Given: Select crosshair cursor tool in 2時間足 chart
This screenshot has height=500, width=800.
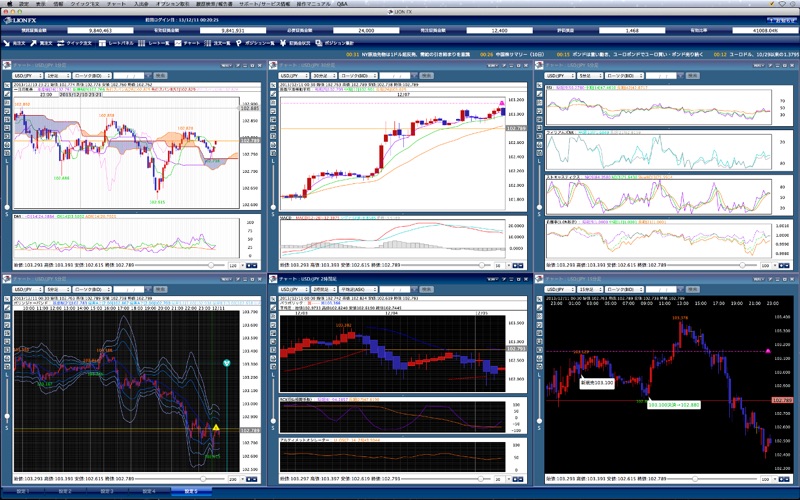Looking at the screenshot, I should (273, 299).
